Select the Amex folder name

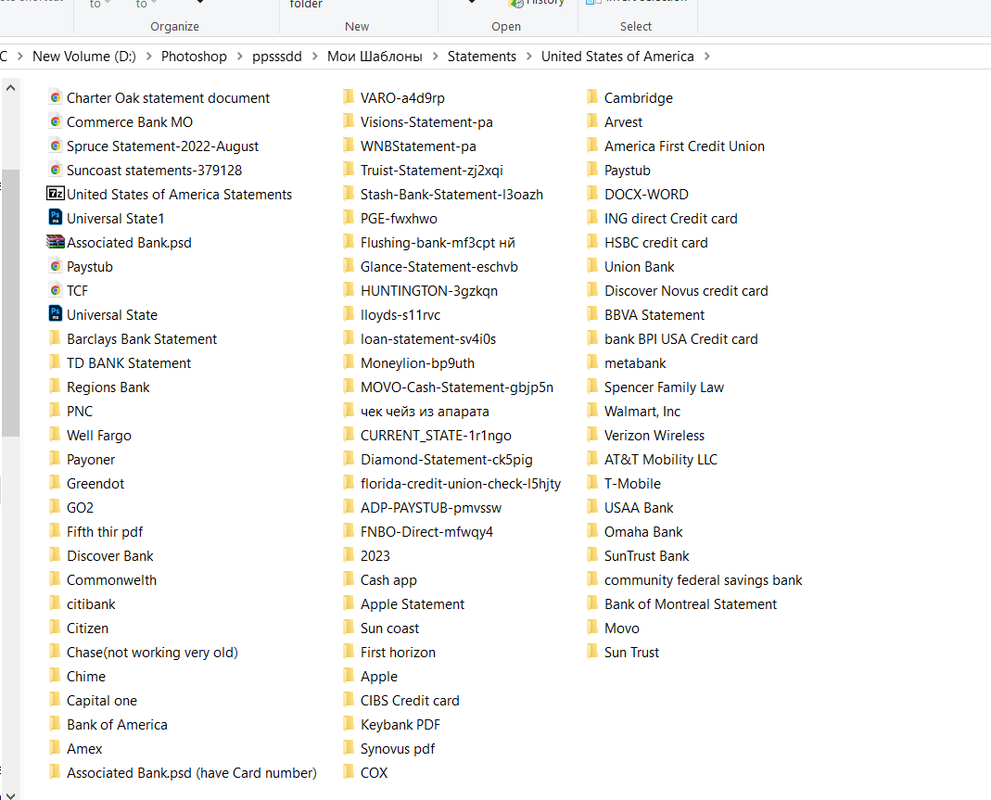pyautogui.click(x=84, y=749)
